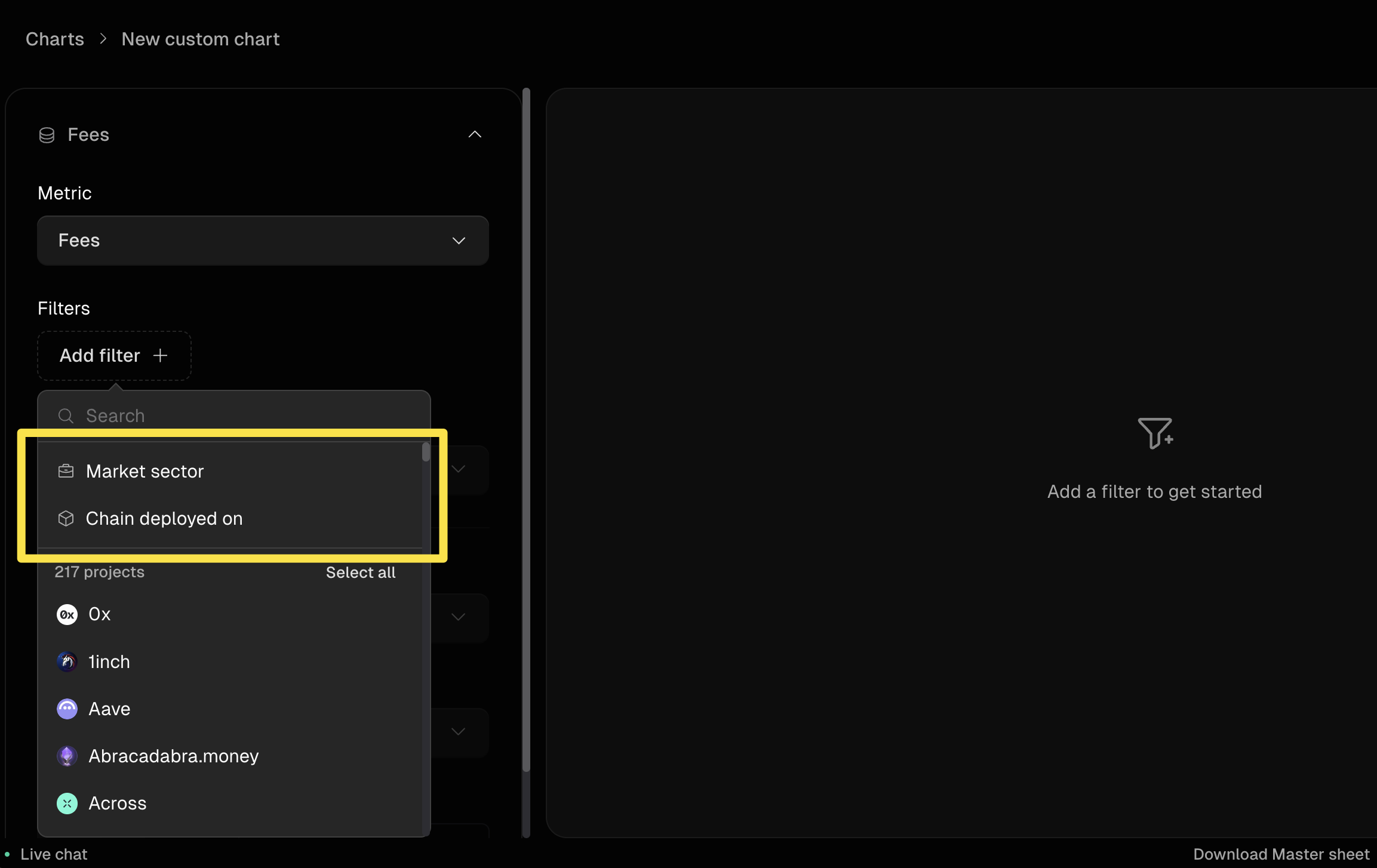The height and width of the screenshot is (868, 1377).
Task: Click the Add filter button
Action: pyautogui.click(x=114, y=356)
